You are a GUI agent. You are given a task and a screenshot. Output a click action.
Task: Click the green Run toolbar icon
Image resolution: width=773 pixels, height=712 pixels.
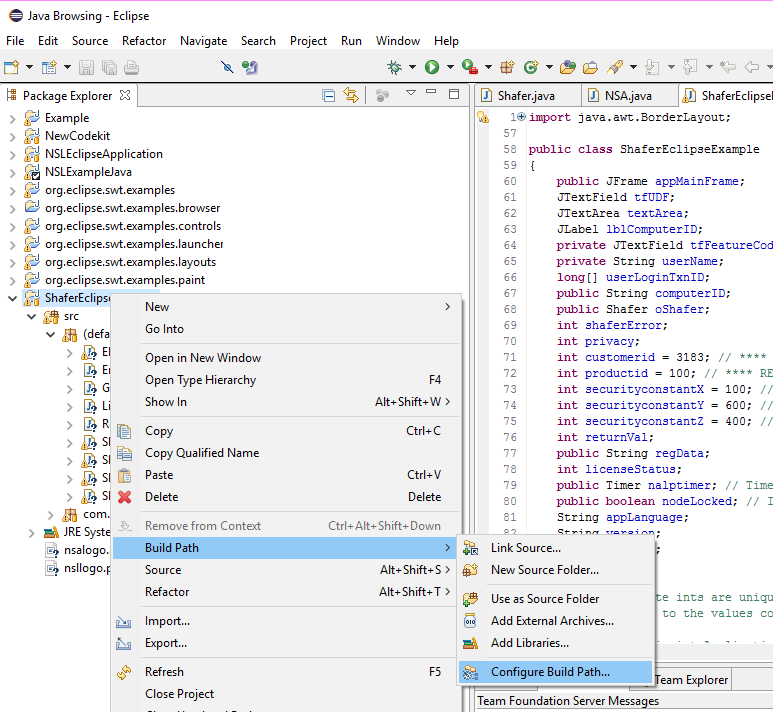(432, 67)
